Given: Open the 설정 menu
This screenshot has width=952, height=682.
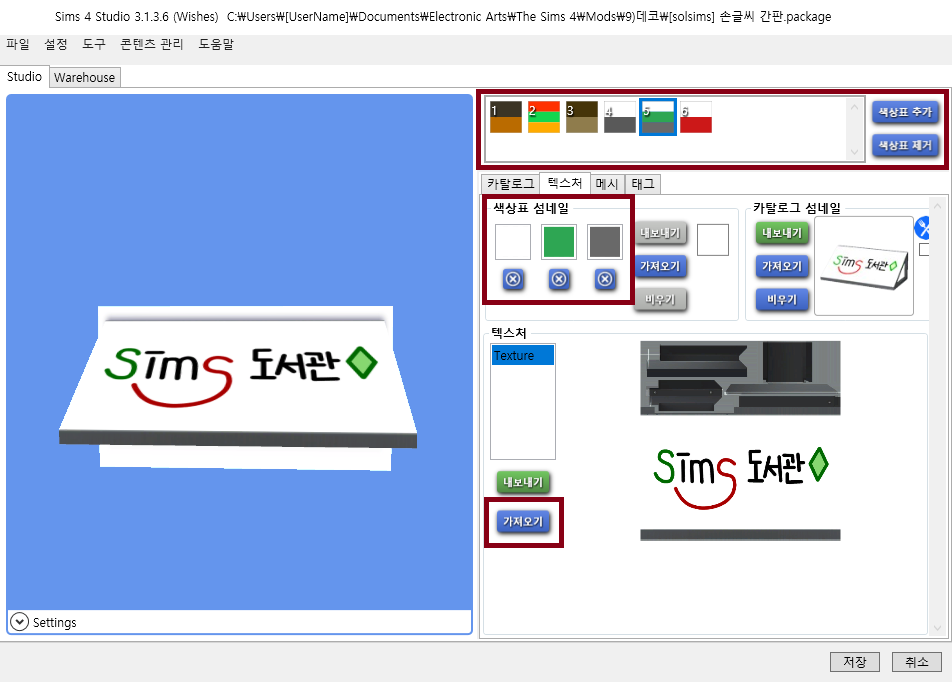Looking at the screenshot, I should coord(56,44).
